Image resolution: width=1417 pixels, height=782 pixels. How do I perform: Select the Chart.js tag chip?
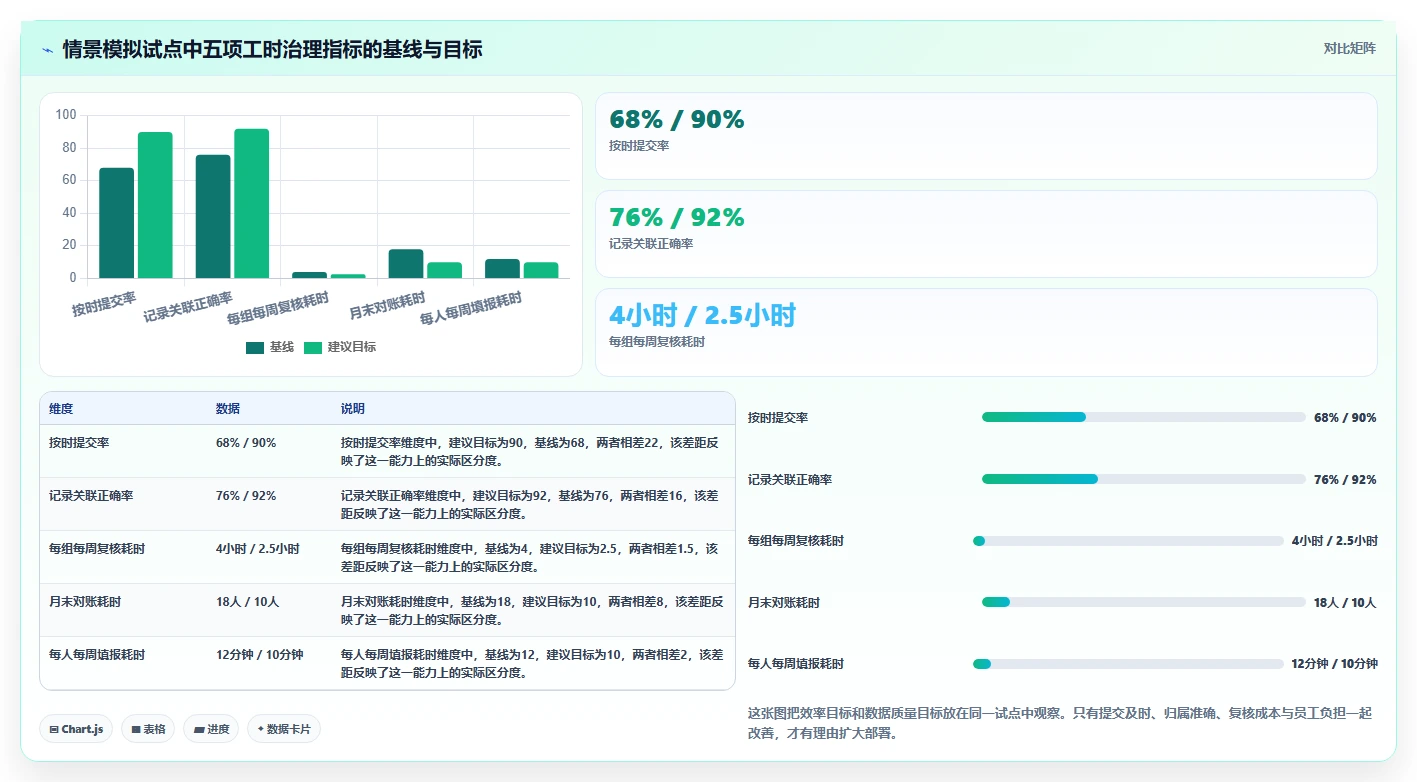coord(77,729)
